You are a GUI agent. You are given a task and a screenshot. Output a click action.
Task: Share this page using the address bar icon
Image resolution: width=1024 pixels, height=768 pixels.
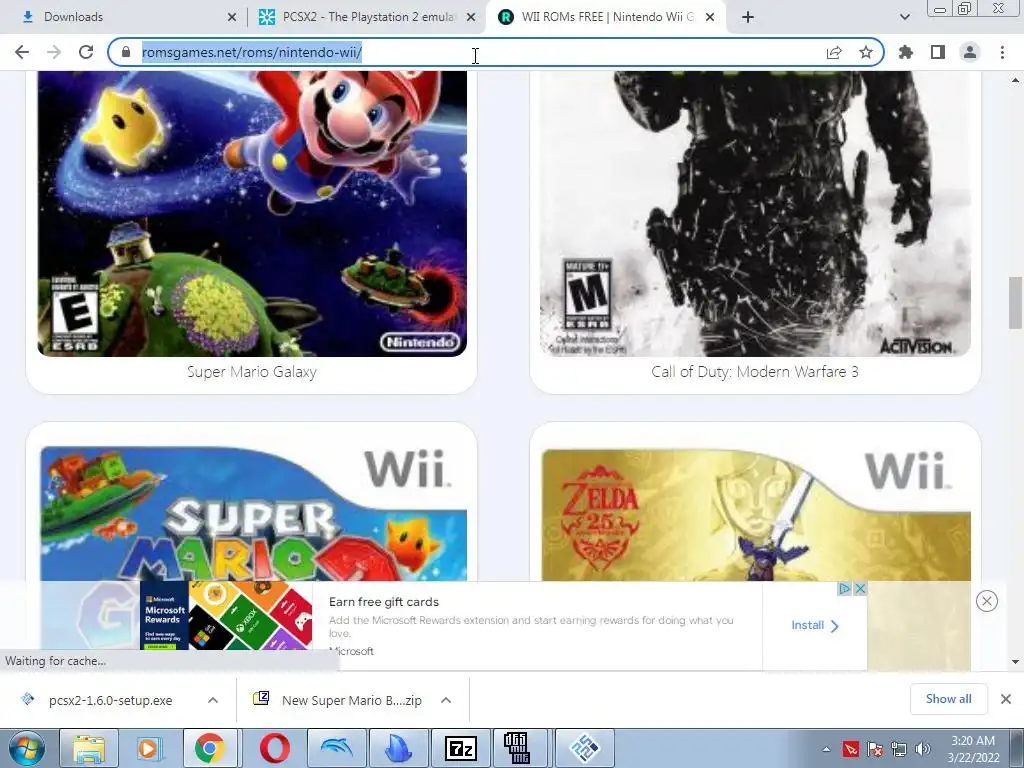click(x=834, y=52)
